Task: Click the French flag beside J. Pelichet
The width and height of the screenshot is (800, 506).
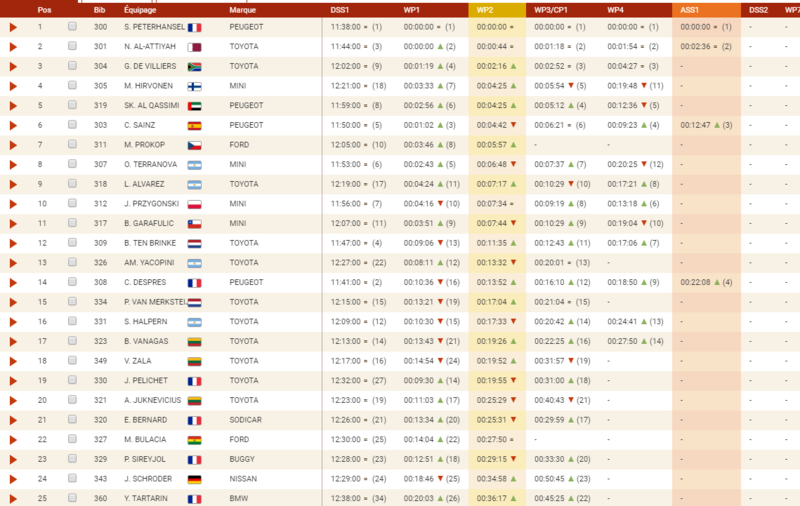Action: pyautogui.click(x=194, y=381)
